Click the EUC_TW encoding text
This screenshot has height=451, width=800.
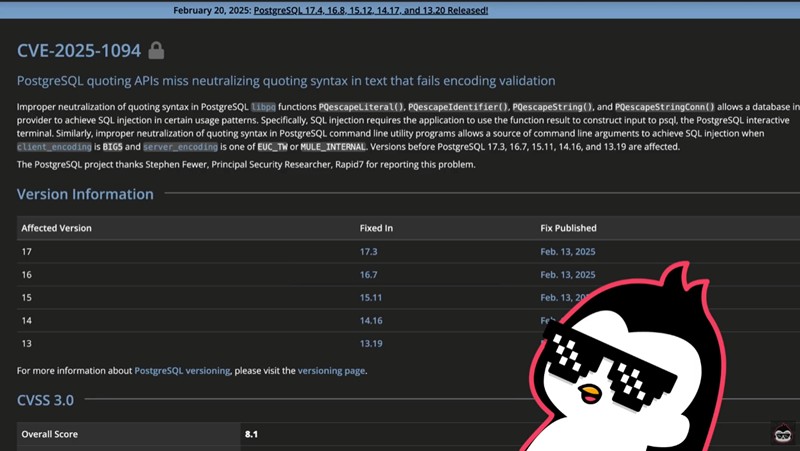point(272,147)
